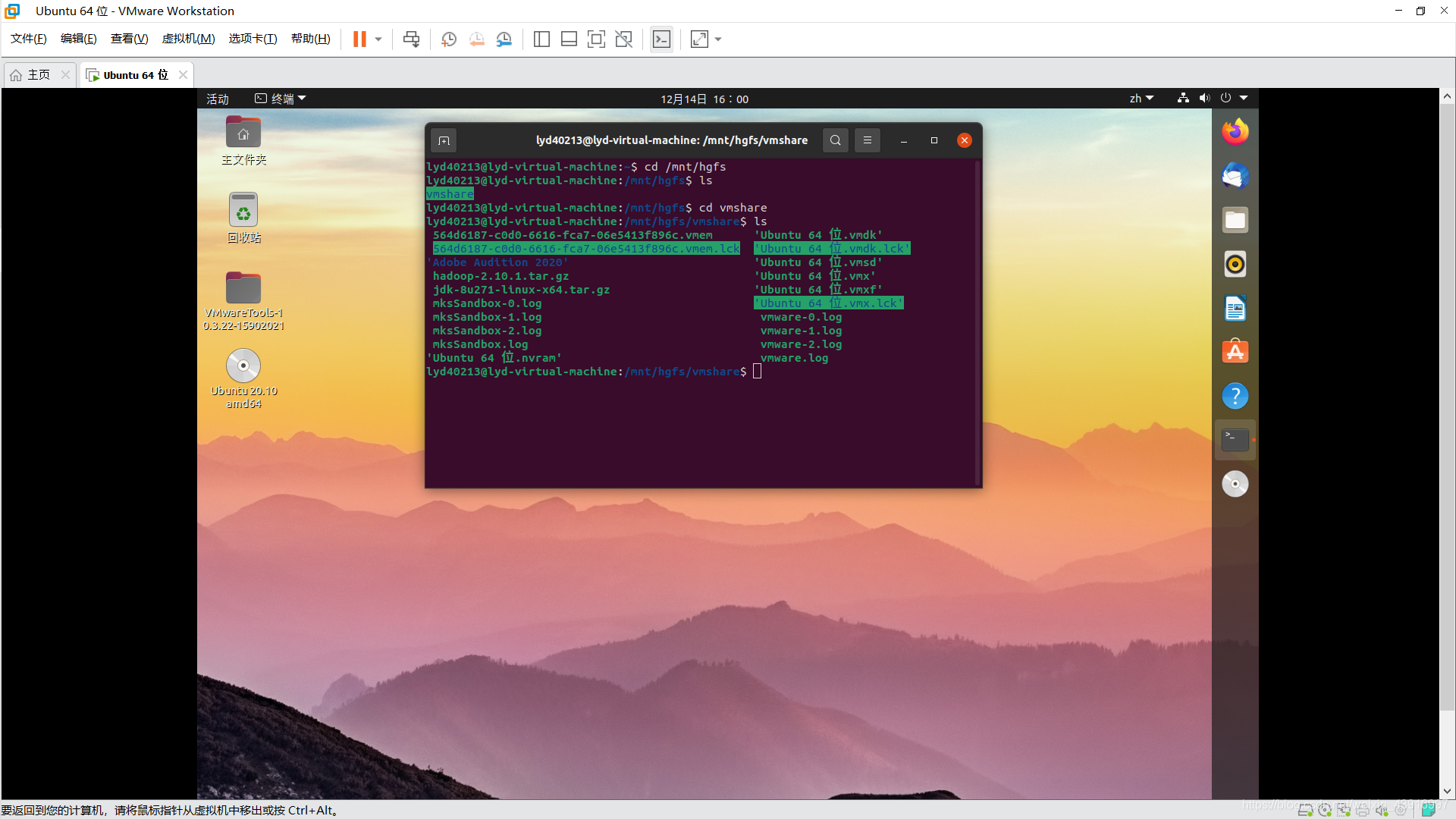The height and width of the screenshot is (819, 1456).
Task: Click the terminal prompt input cursor
Action: coord(757,372)
